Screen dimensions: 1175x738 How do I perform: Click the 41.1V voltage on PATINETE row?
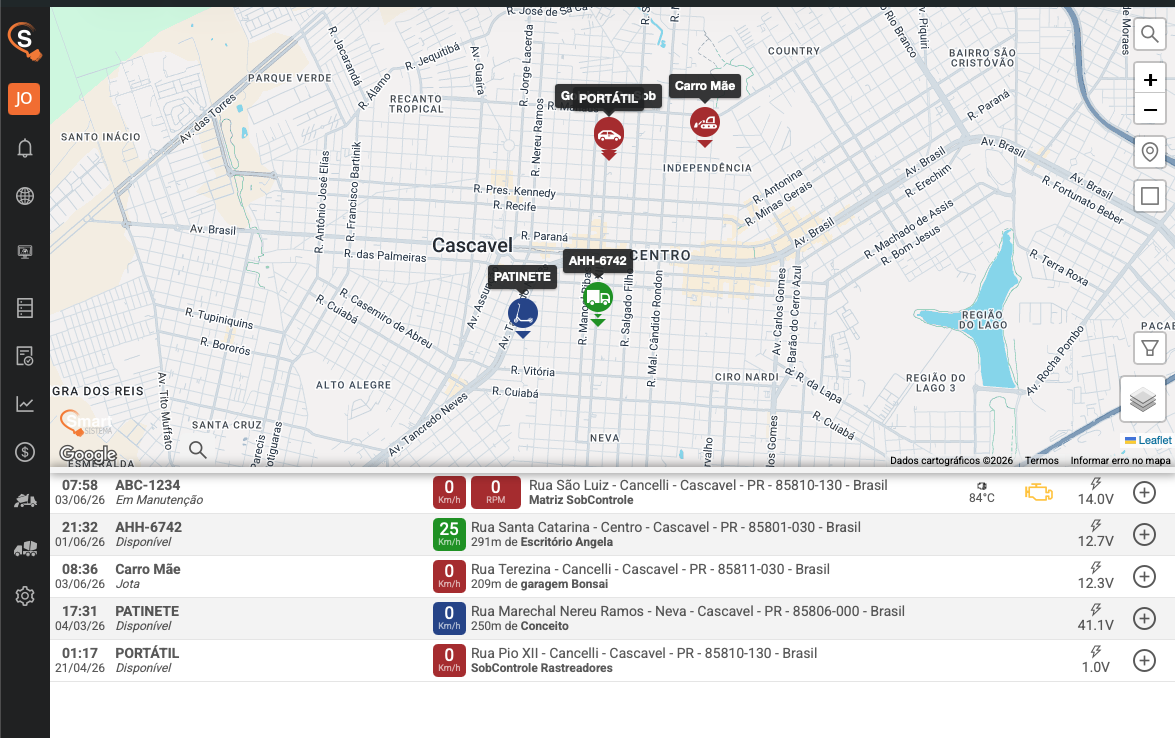(1095, 618)
